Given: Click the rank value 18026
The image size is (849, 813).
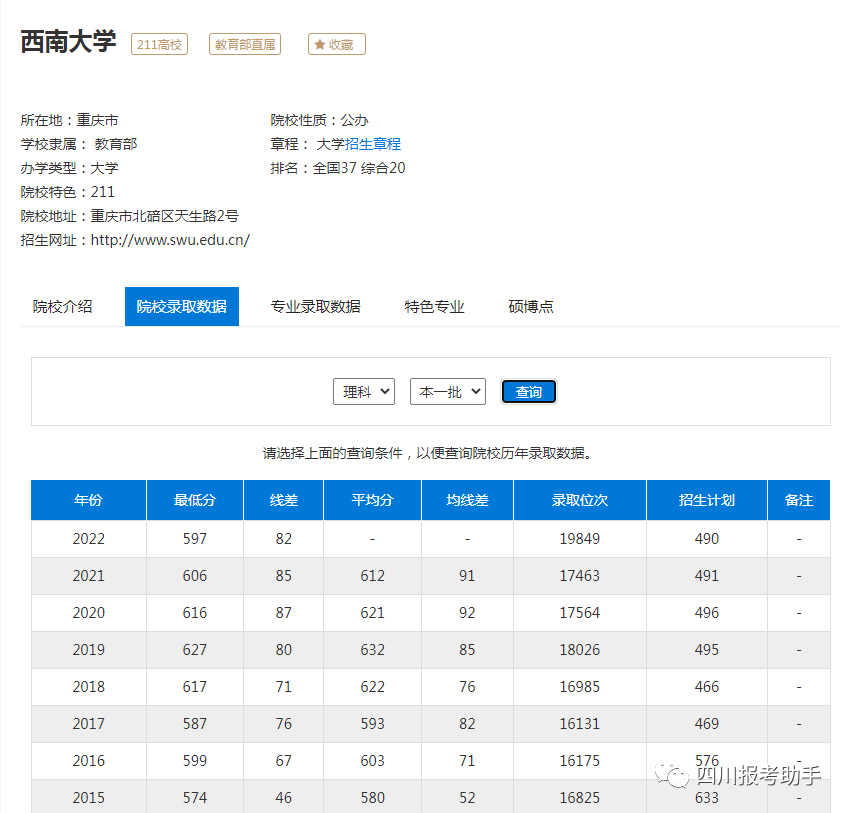Looking at the screenshot, I should click(580, 650).
